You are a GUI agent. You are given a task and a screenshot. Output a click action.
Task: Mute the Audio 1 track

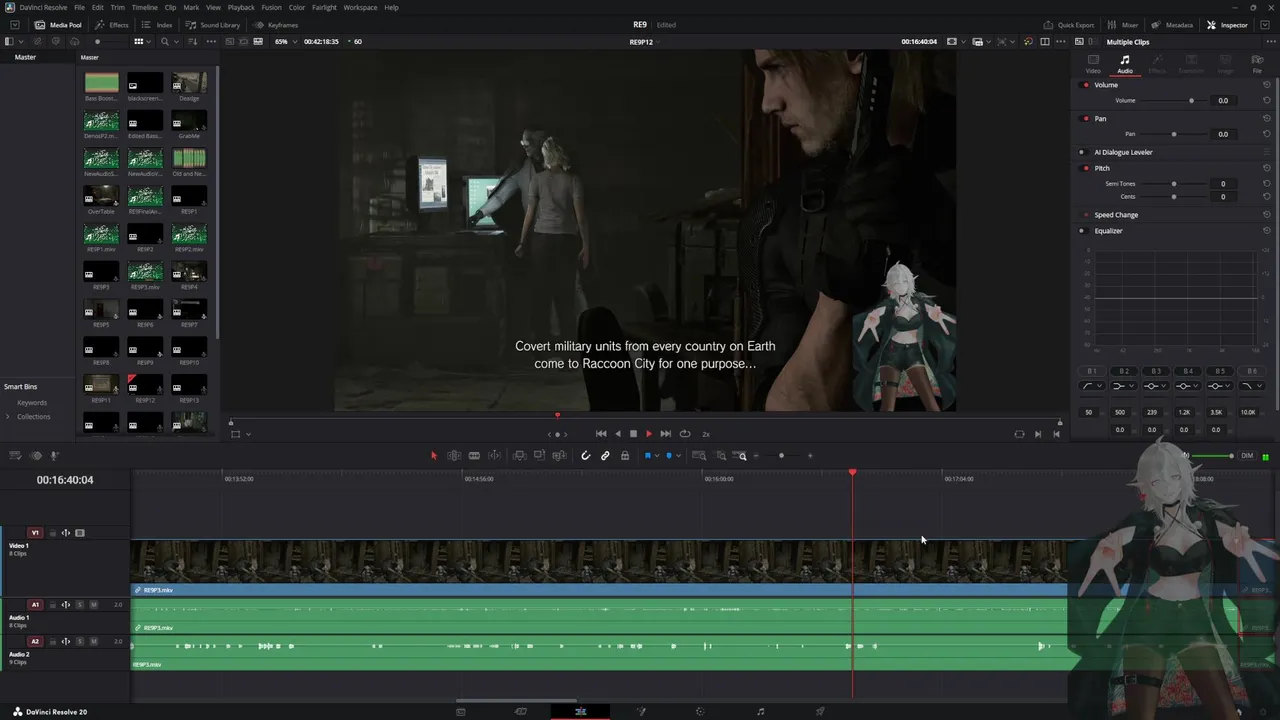94,605
